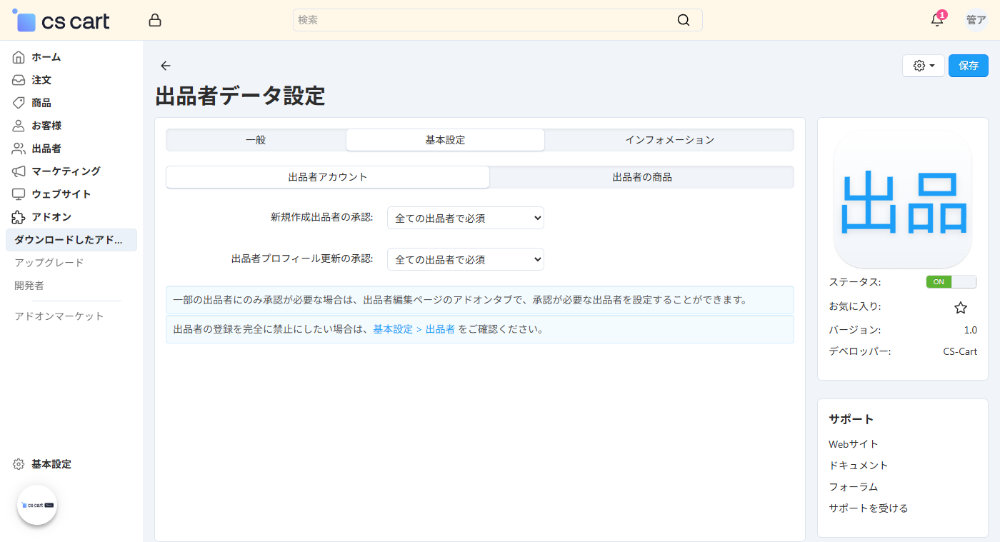The width and height of the screenshot is (1000, 542).
Task: Click the page title 出品者データ設定
Action: [x=240, y=96]
